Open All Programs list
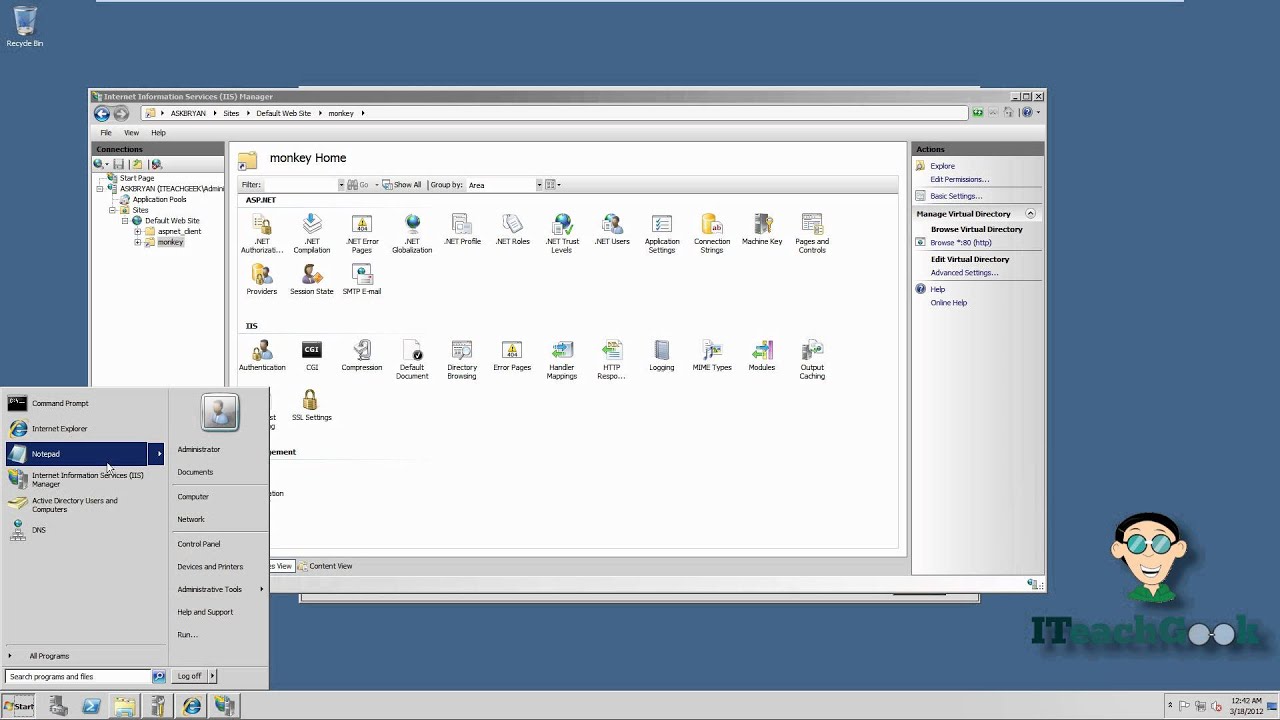The image size is (1280, 720). tap(49, 656)
